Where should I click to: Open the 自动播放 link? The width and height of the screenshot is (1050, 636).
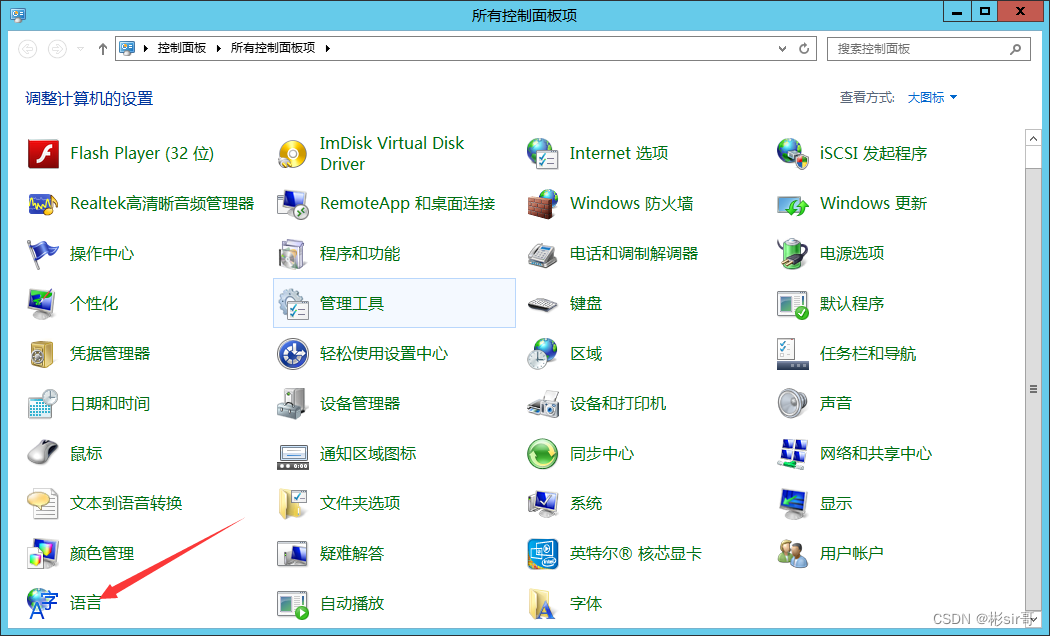pos(352,603)
